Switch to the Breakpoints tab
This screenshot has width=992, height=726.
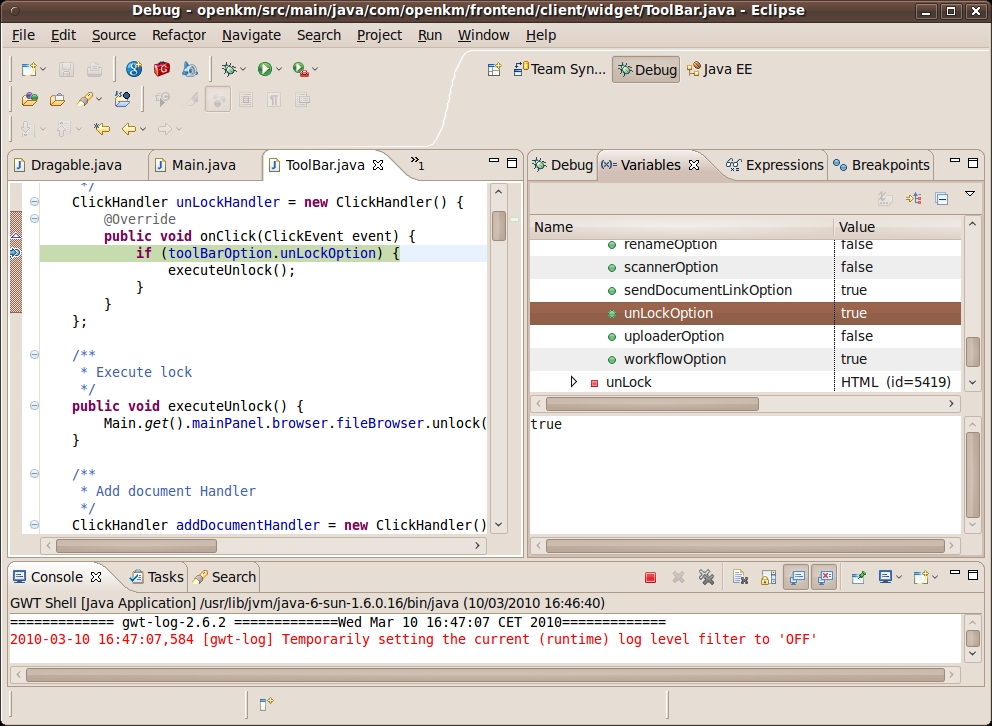pos(881,165)
